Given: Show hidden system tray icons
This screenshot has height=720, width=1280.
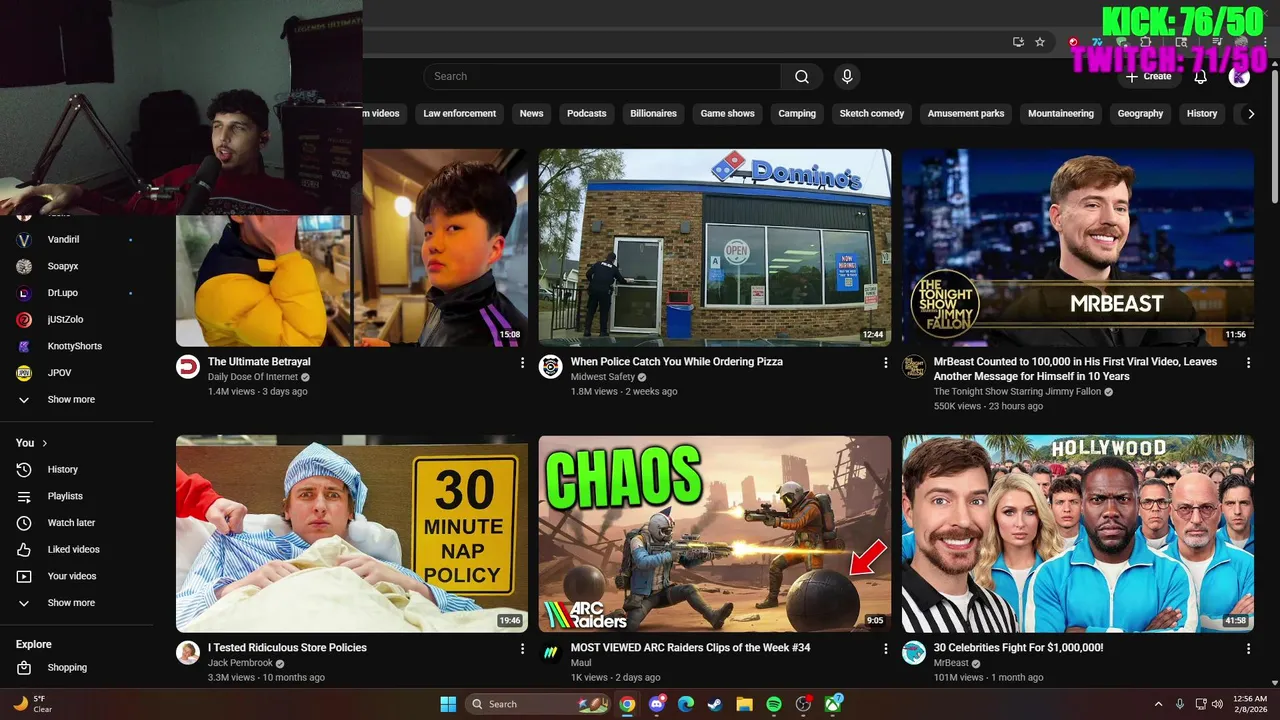Looking at the screenshot, I should pyautogui.click(x=1158, y=704).
